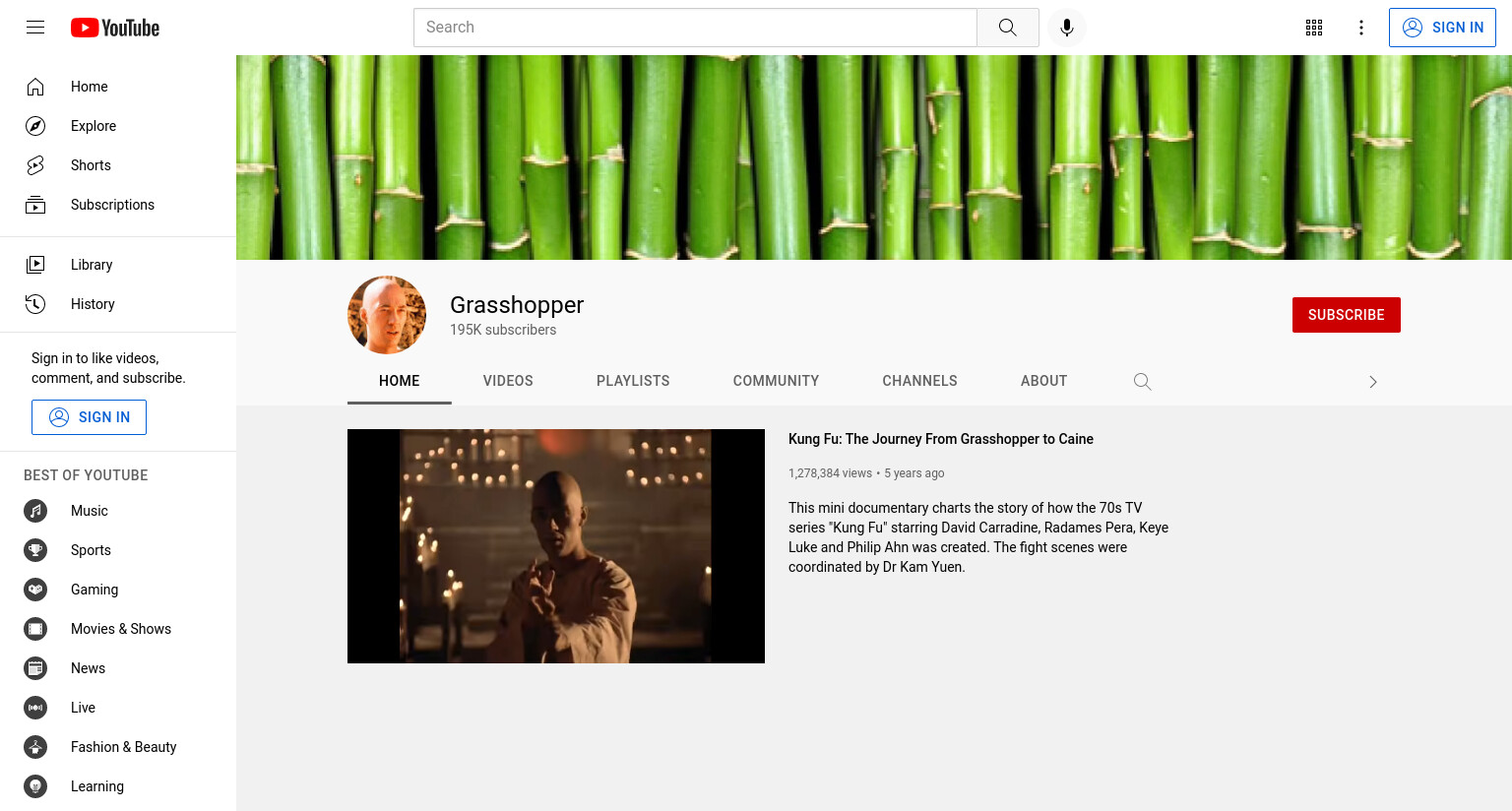
Task: Click the Live broadcast icon
Action: tap(35, 708)
